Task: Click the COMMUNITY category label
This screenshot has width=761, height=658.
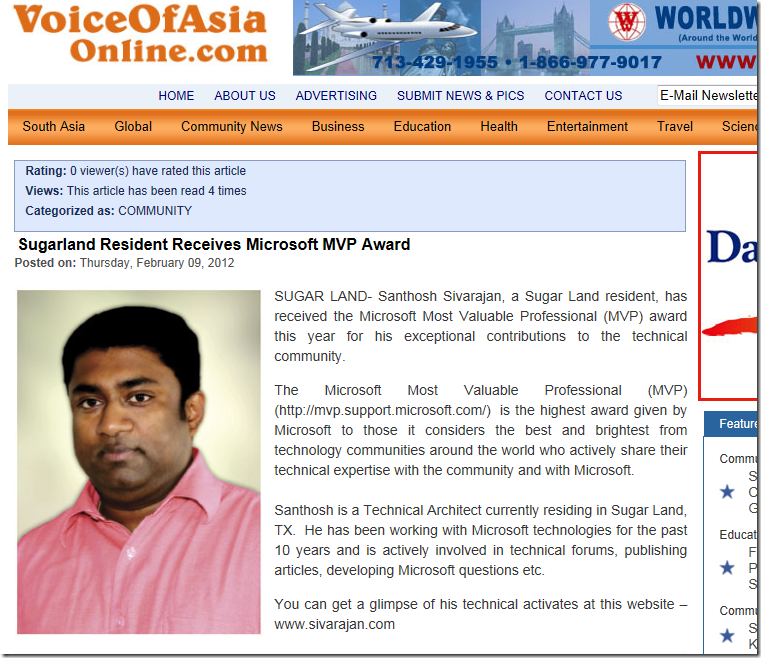Action: tap(155, 211)
